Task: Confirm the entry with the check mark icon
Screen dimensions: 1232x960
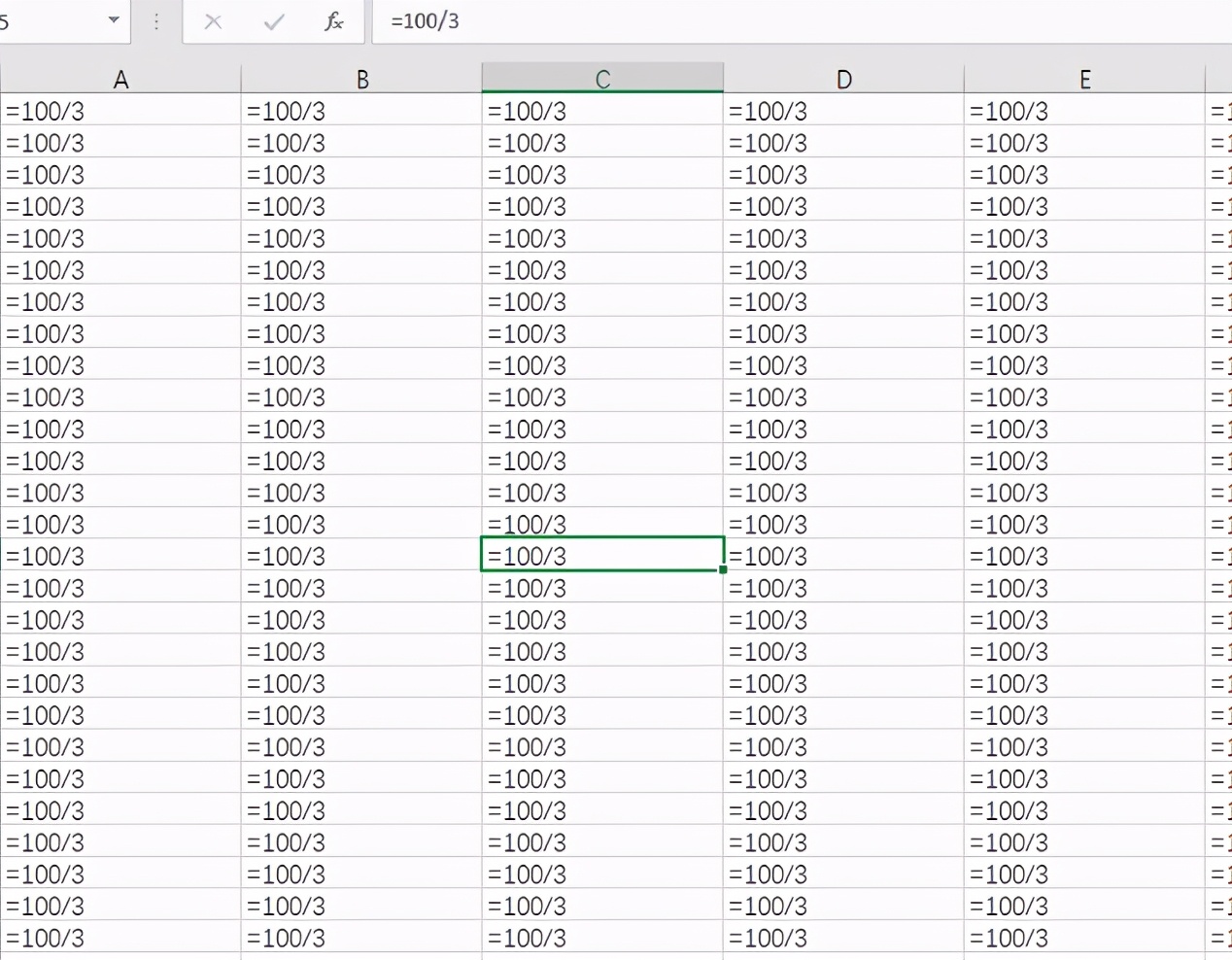Action: [274, 21]
